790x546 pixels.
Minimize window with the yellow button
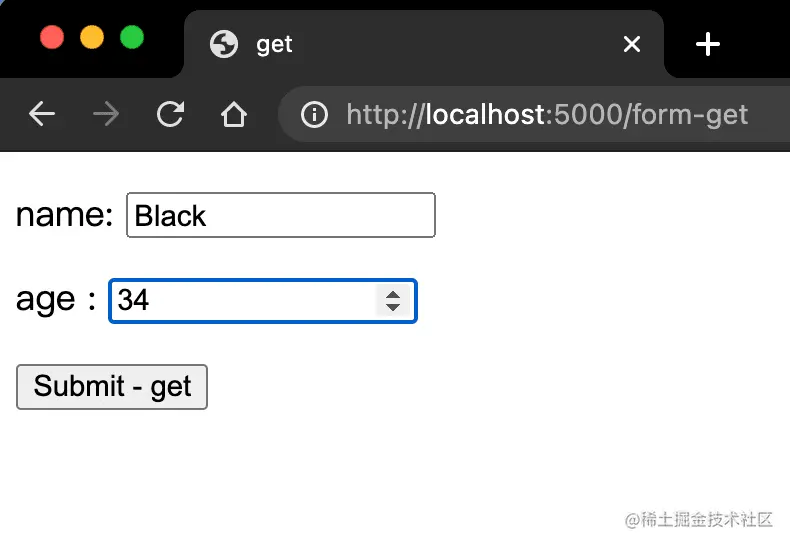point(92,37)
